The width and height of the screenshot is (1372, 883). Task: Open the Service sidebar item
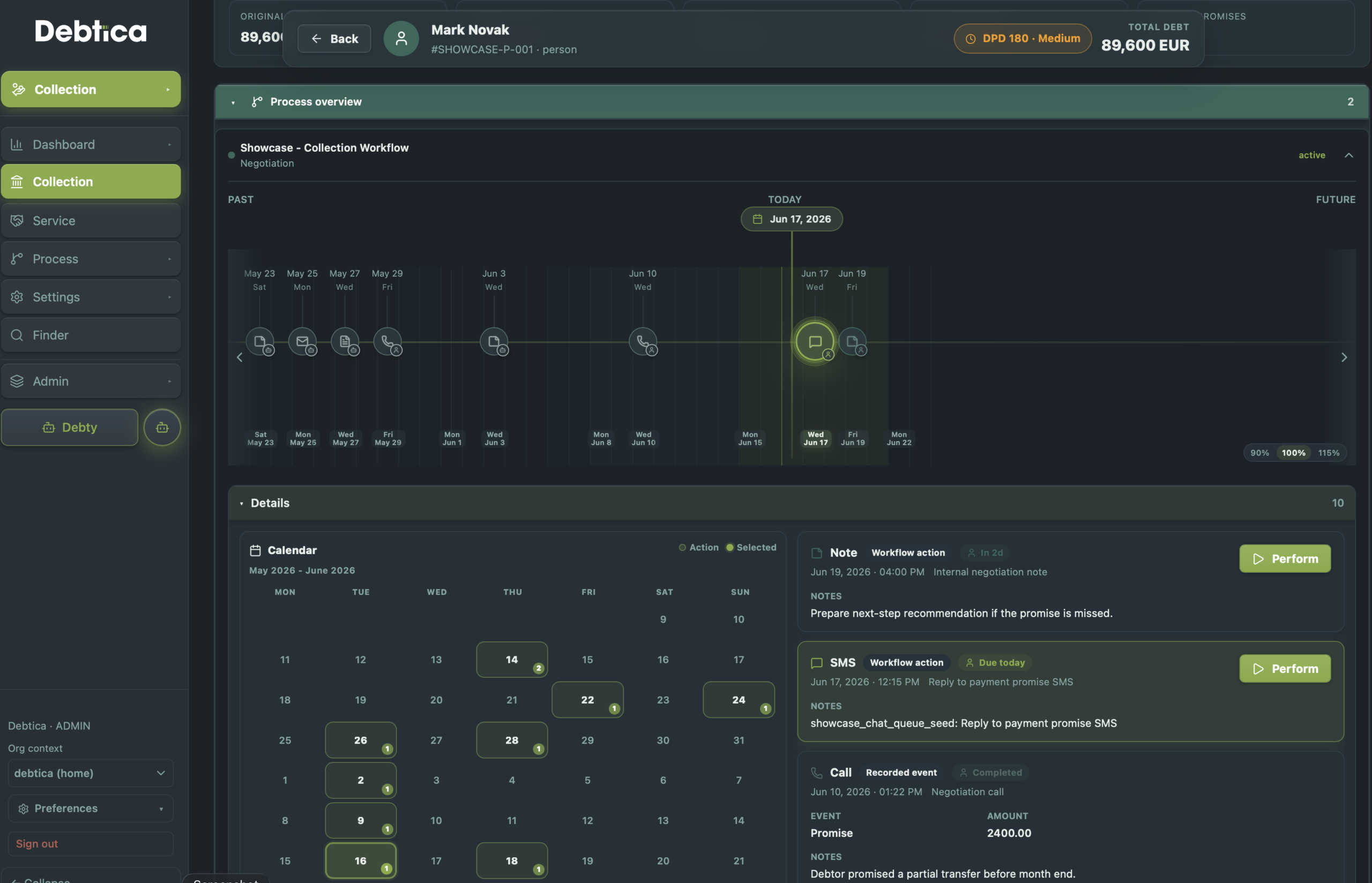(91, 221)
